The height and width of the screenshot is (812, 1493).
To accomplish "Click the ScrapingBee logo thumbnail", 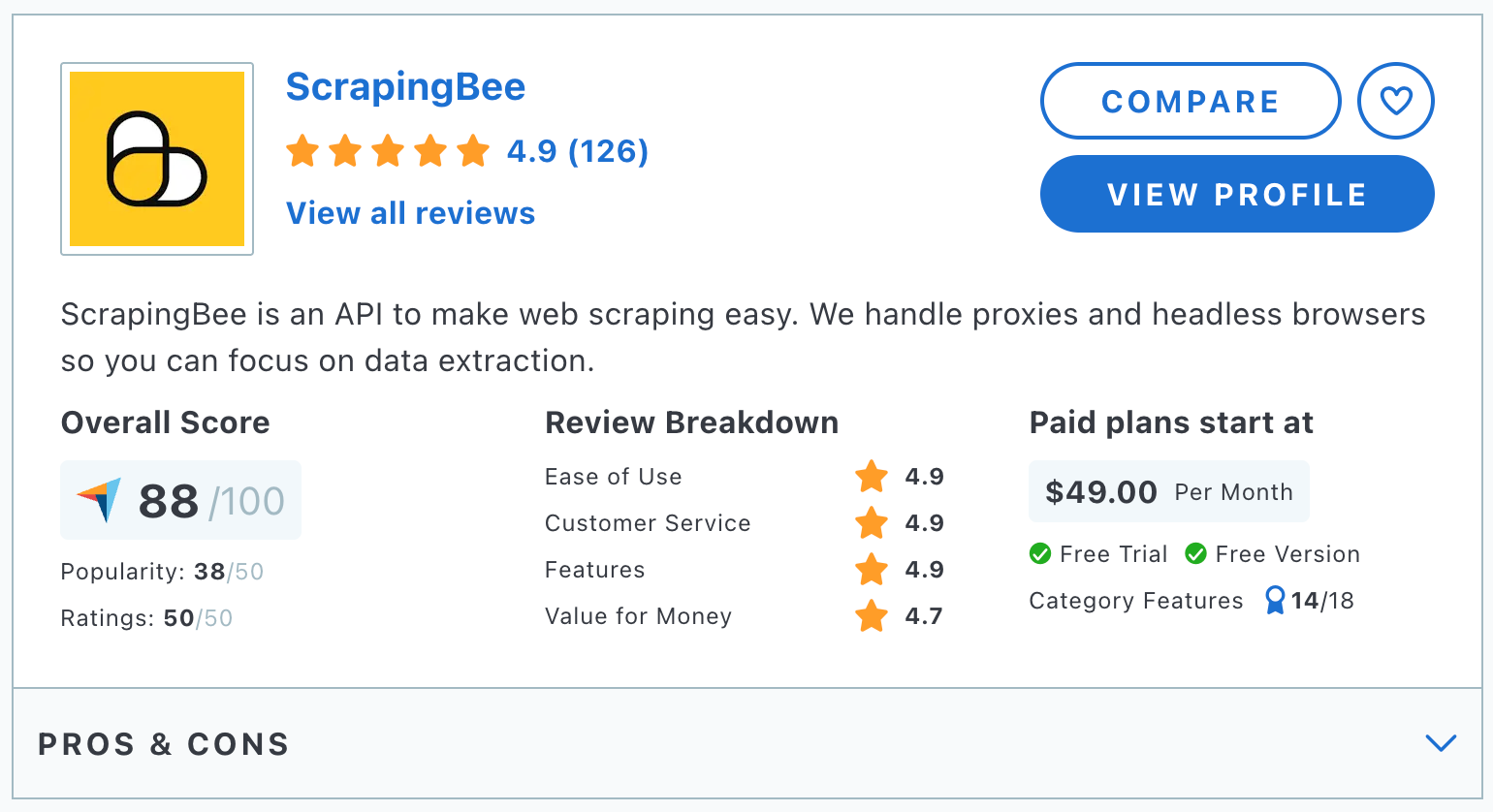I will click(x=157, y=159).
